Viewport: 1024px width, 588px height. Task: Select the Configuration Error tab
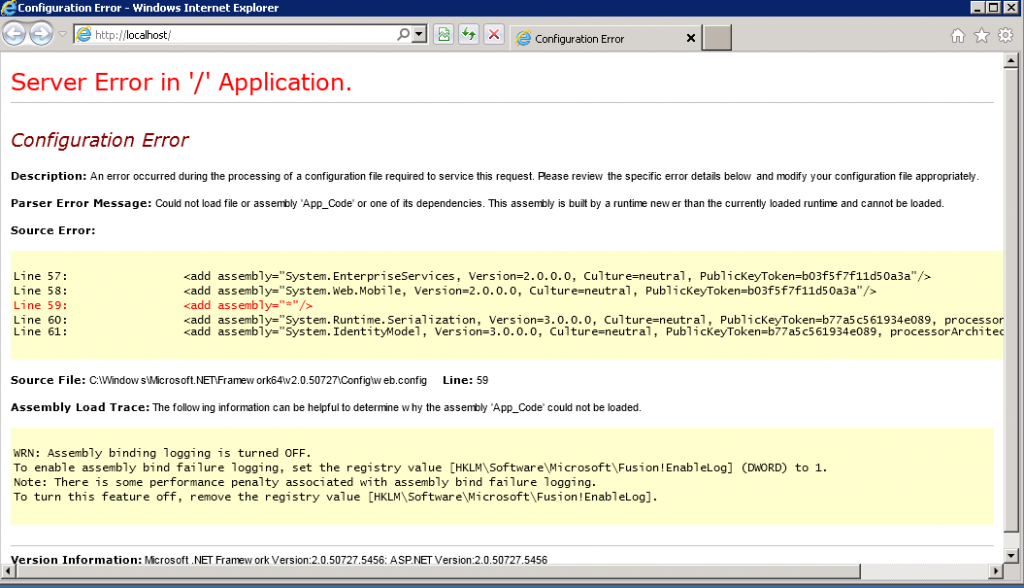pos(590,39)
